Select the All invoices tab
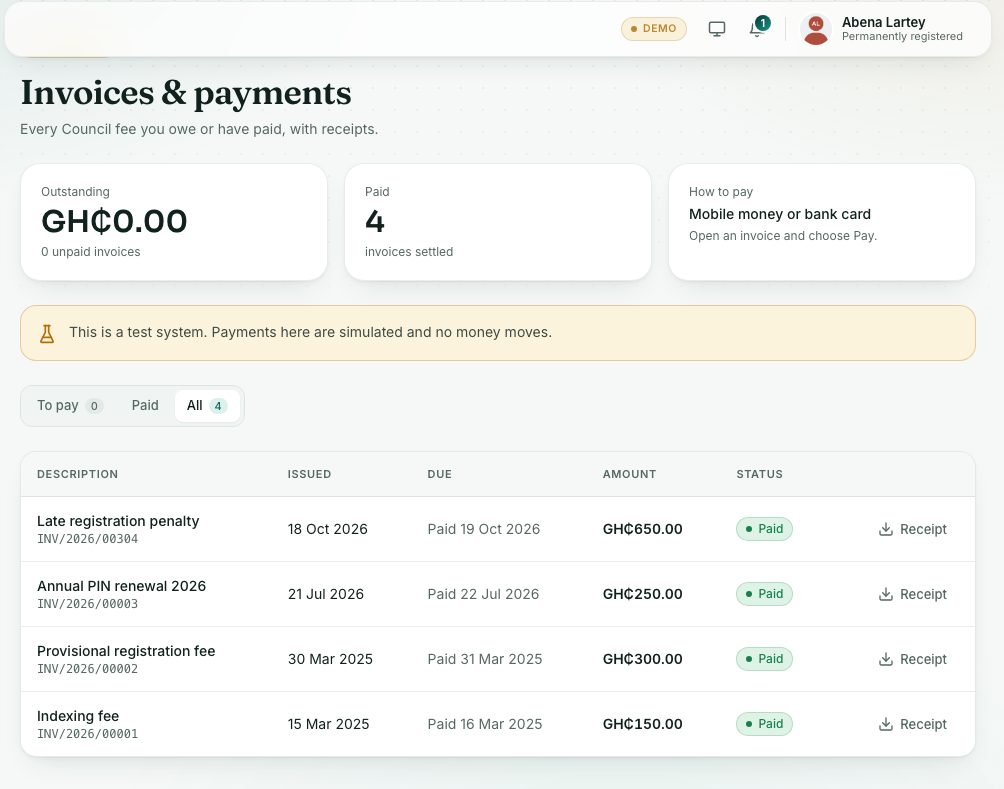1004x789 pixels. click(x=207, y=405)
